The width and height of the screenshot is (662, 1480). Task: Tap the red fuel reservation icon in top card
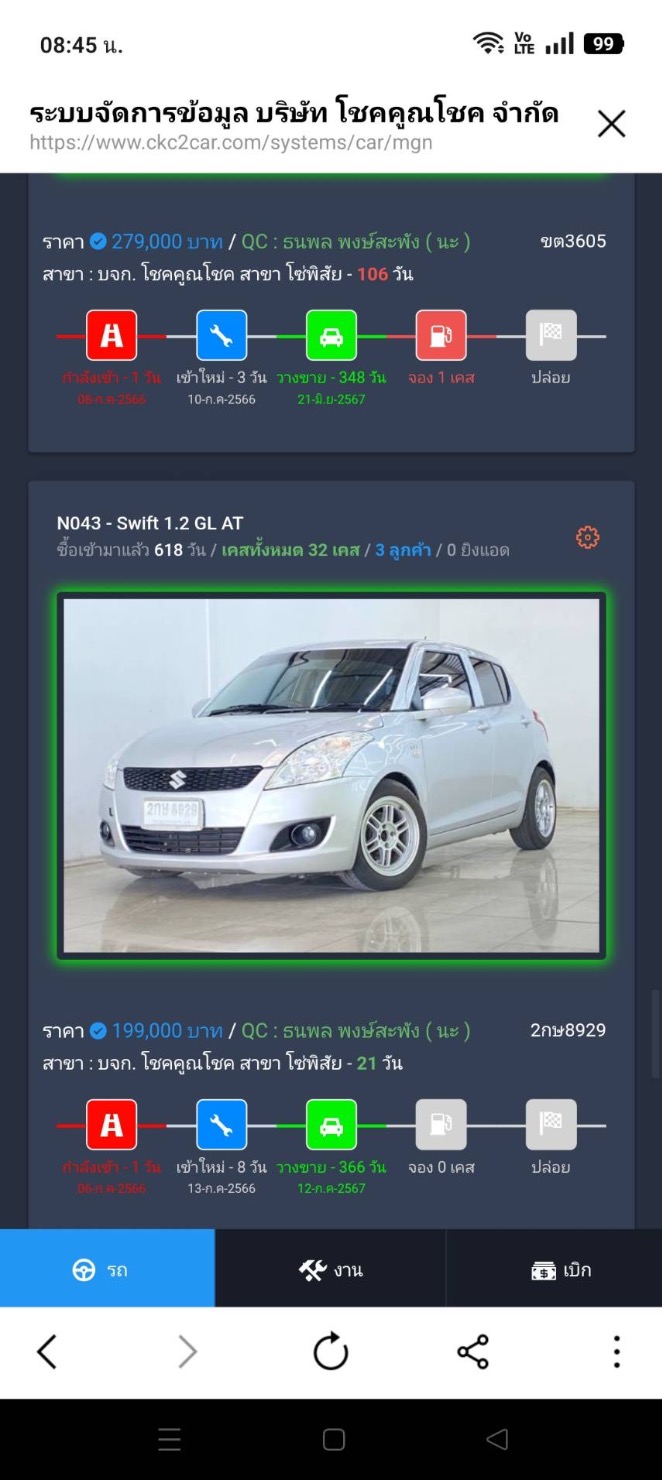(441, 336)
